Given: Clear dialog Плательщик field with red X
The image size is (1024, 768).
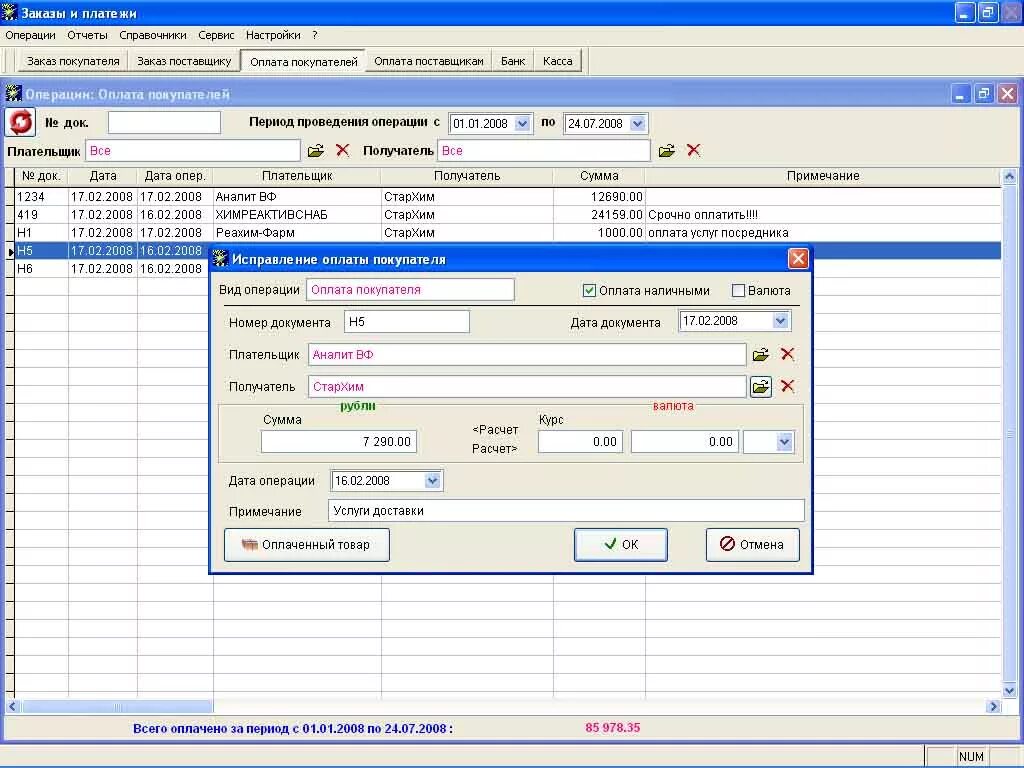Looking at the screenshot, I should pyautogui.click(x=788, y=354).
